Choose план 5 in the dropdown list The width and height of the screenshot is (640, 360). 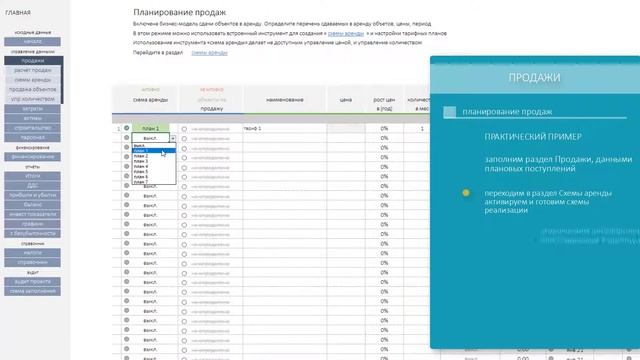click(x=154, y=172)
